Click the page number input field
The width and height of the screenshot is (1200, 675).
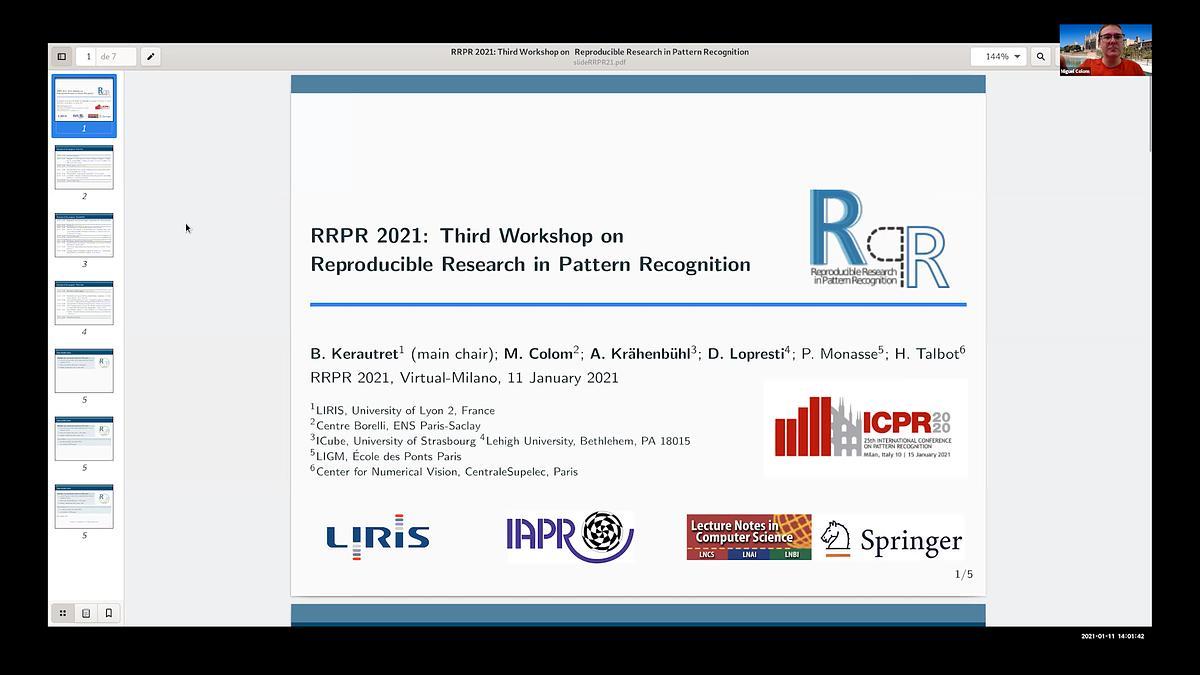click(x=88, y=57)
